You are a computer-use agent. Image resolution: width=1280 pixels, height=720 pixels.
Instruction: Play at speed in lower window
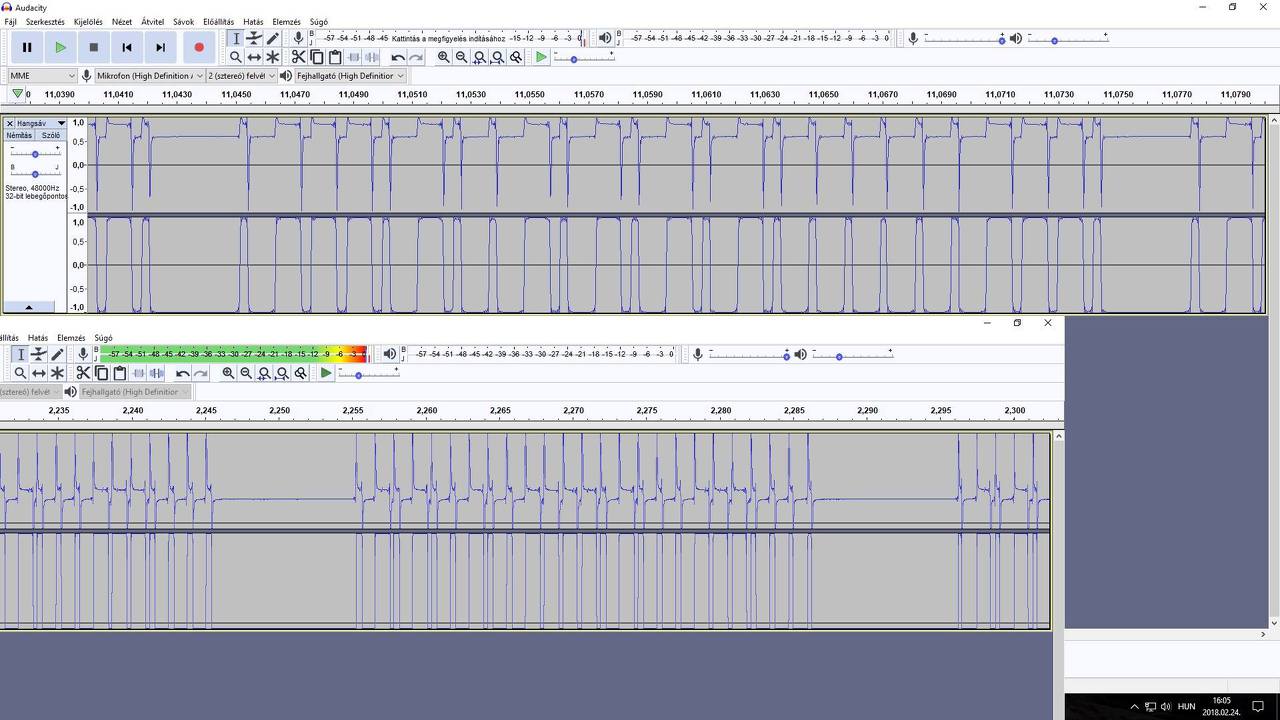coord(326,373)
